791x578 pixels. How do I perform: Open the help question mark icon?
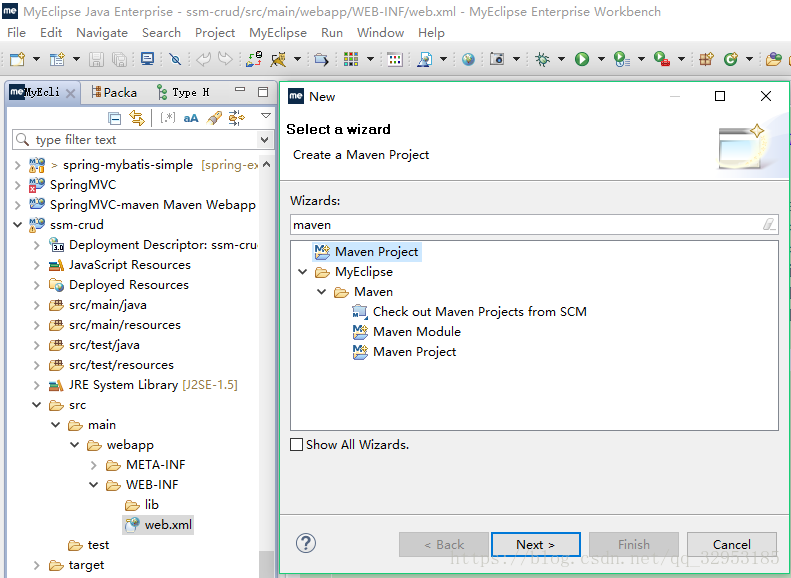tap(306, 543)
